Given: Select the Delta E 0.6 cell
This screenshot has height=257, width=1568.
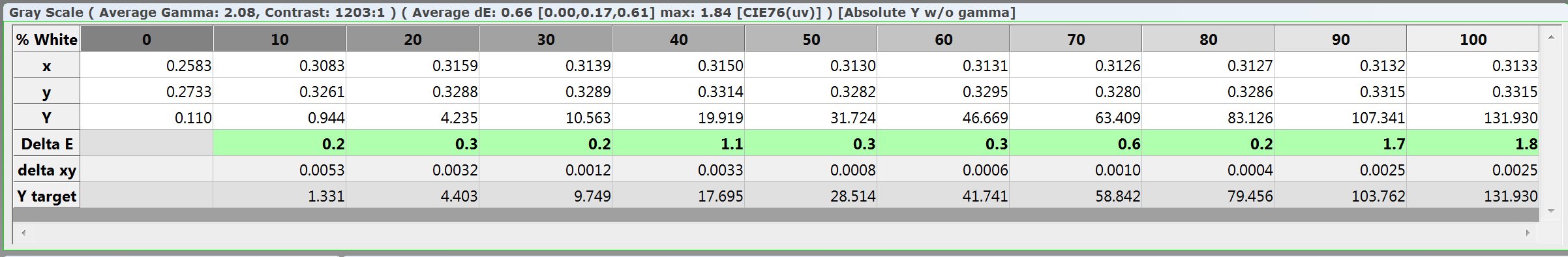Looking at the screenshot, I should tap(1076, 144).
